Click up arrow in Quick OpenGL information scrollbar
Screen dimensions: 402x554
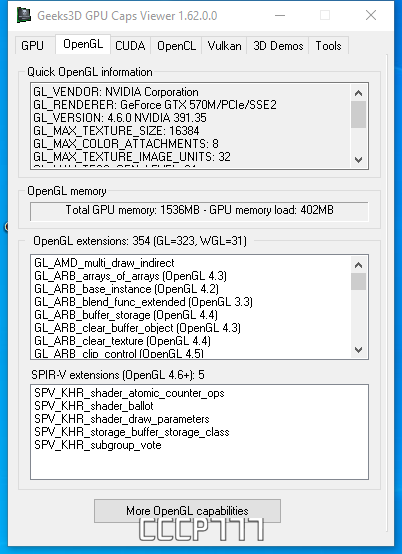tap(358, 93)
